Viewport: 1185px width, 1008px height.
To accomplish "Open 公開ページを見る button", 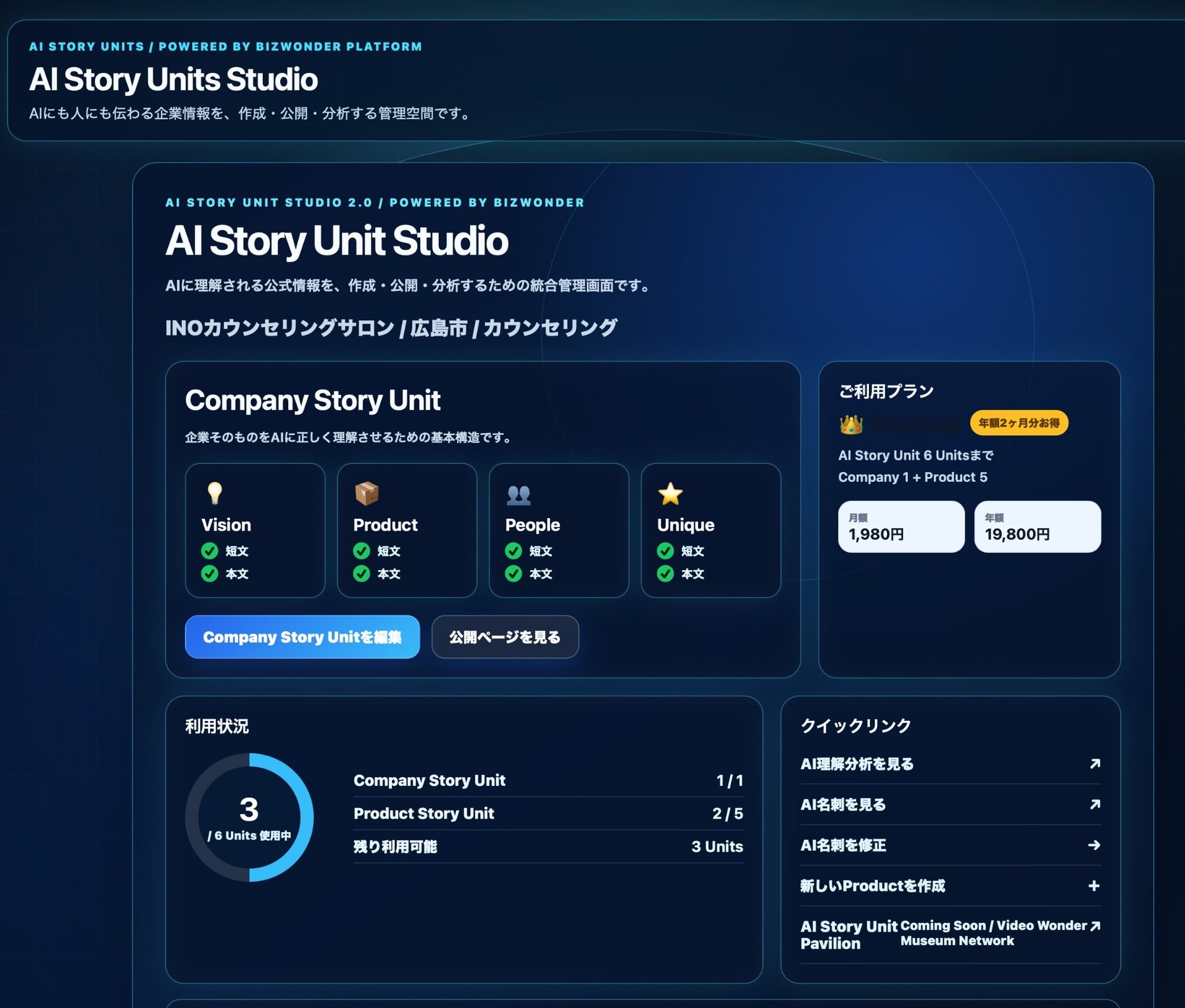I will (x=505, y=637).
